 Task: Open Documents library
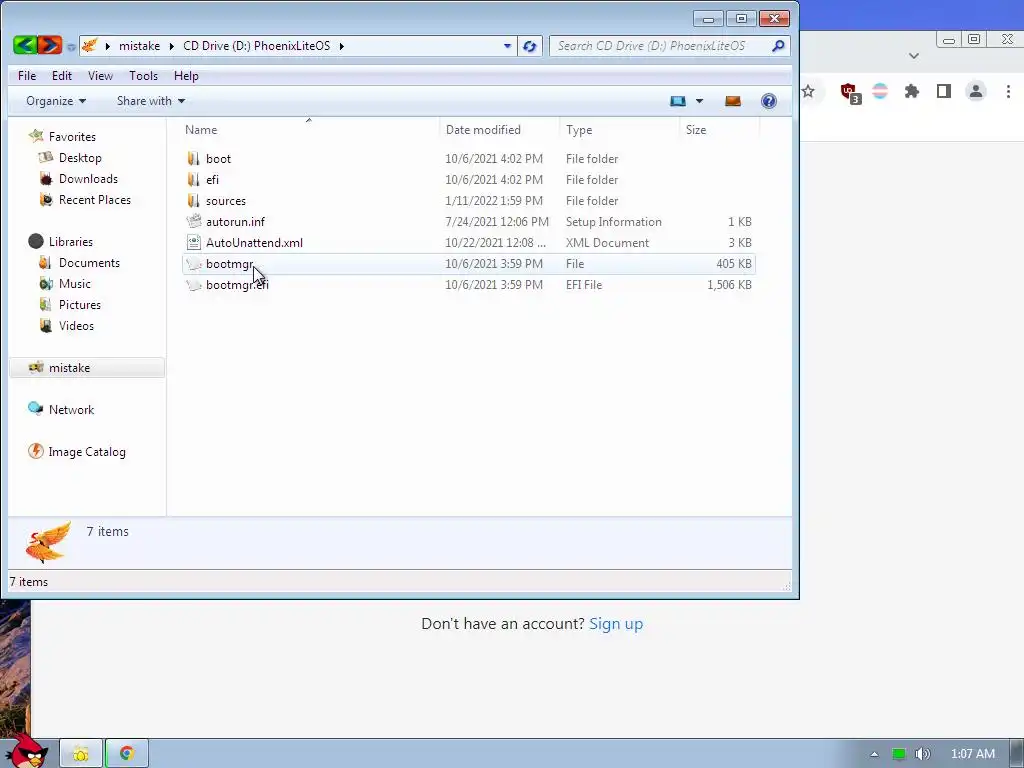(89, 263)
